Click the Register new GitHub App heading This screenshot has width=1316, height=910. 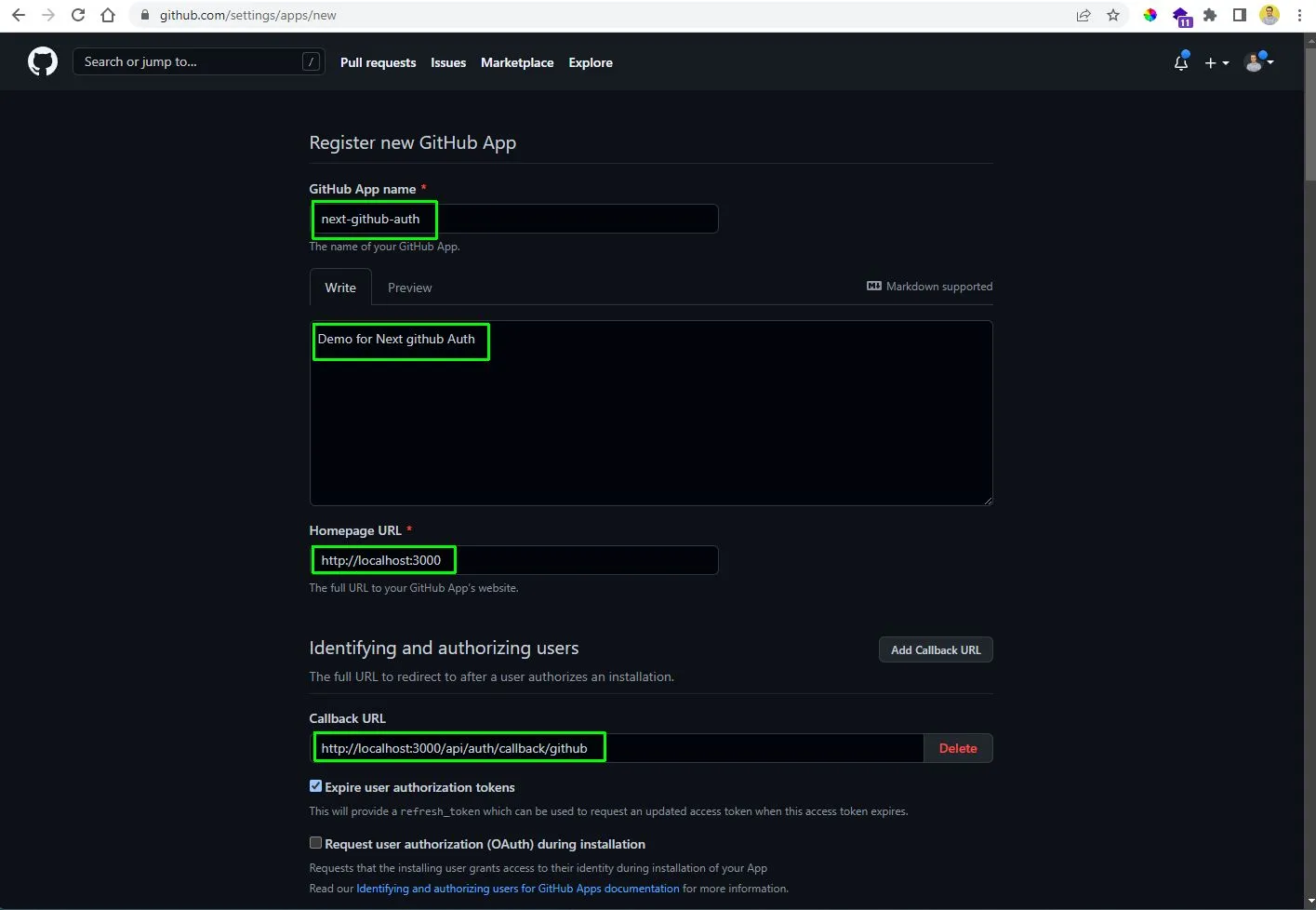pos(413,142)
